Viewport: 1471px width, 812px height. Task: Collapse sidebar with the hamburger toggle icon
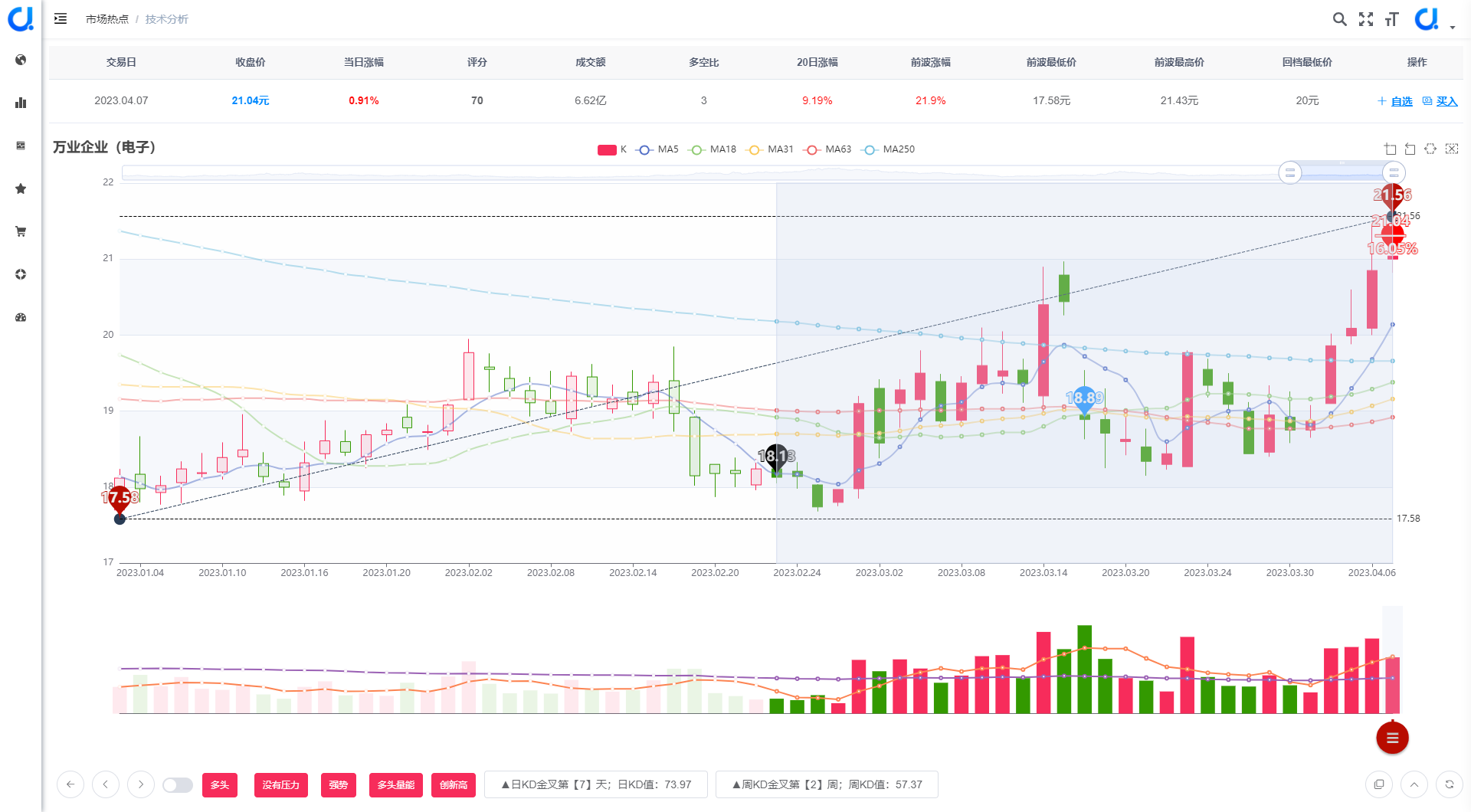(x=61, y=18)
